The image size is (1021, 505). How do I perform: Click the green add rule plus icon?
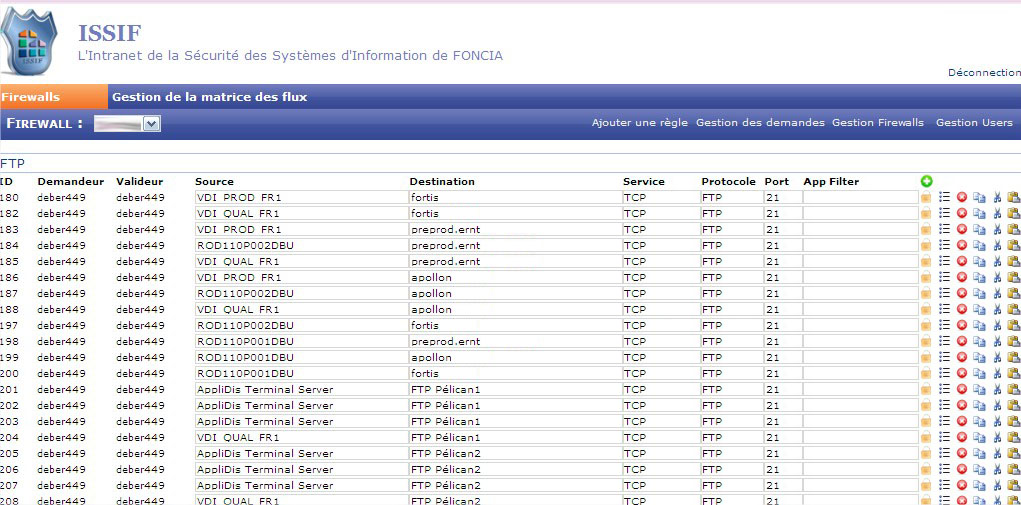(x=926, y=181)
